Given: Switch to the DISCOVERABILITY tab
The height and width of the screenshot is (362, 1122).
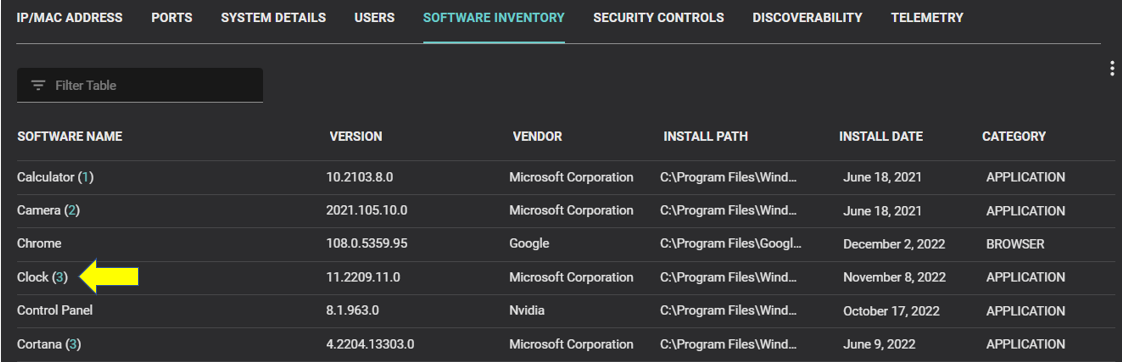Looking at the screenshot, I should point(807,18).
